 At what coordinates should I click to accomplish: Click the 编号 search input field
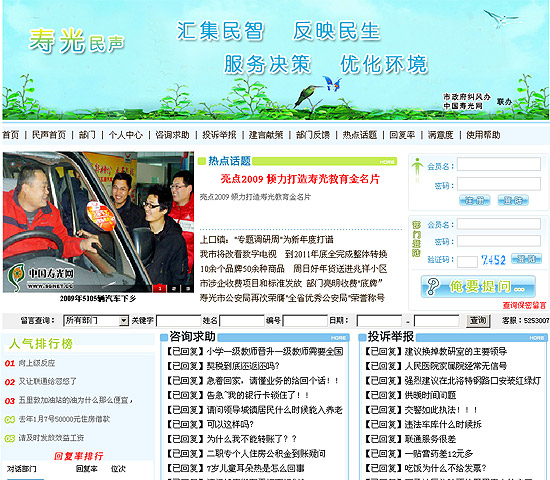305,321
